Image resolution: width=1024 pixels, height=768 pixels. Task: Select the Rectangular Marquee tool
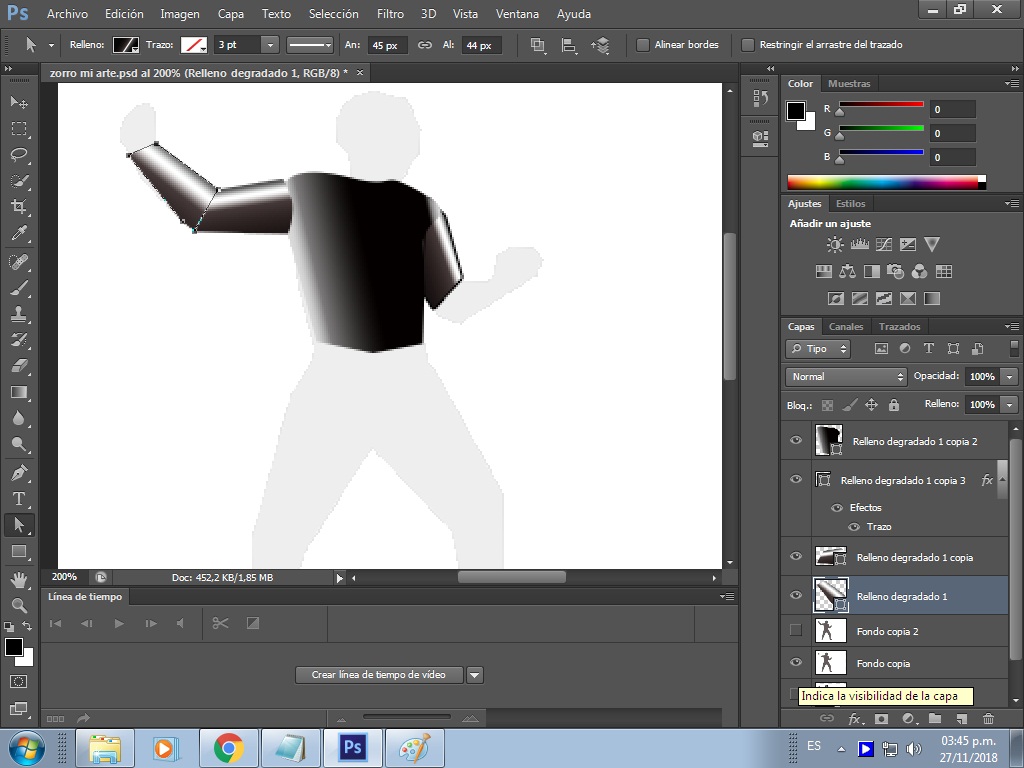click(19, 129)
